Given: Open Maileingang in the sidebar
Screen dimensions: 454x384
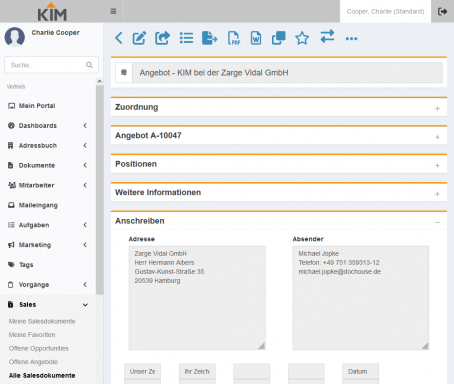Looking at the screenshot, I should coord(38,205).
